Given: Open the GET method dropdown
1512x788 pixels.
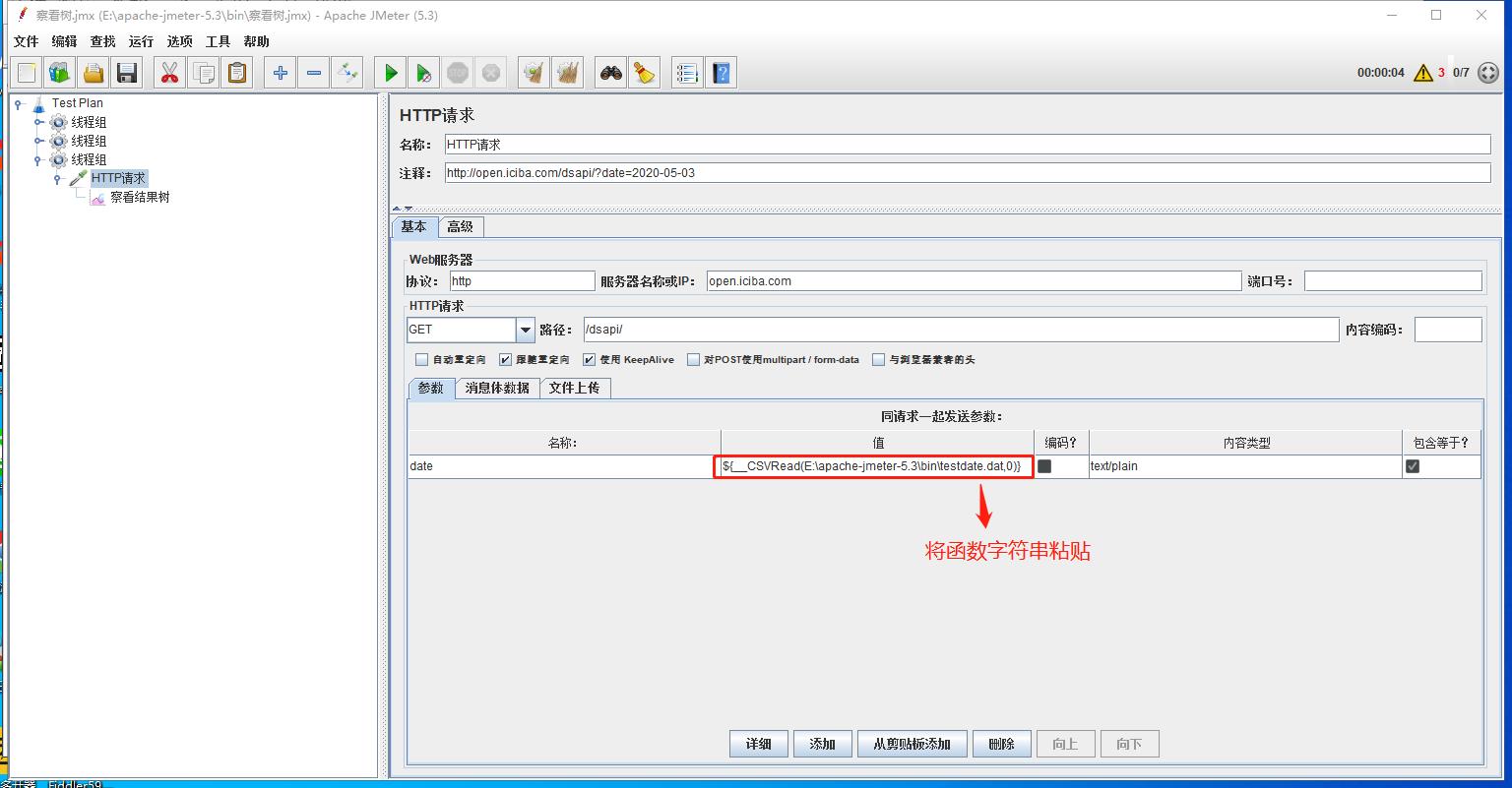Looking at the screenshot, I should pyautogui.click(x=526, y=331).
